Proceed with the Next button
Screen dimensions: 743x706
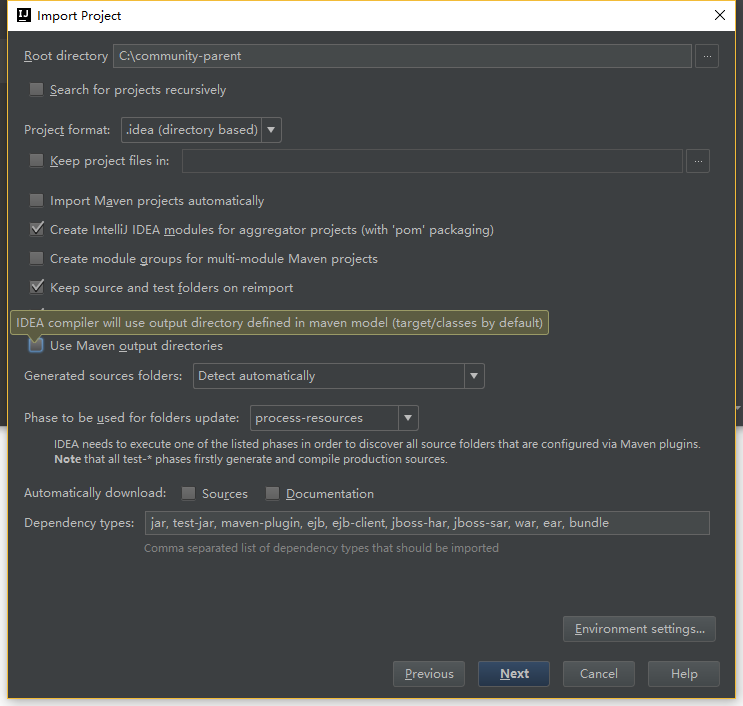[514, 674]
